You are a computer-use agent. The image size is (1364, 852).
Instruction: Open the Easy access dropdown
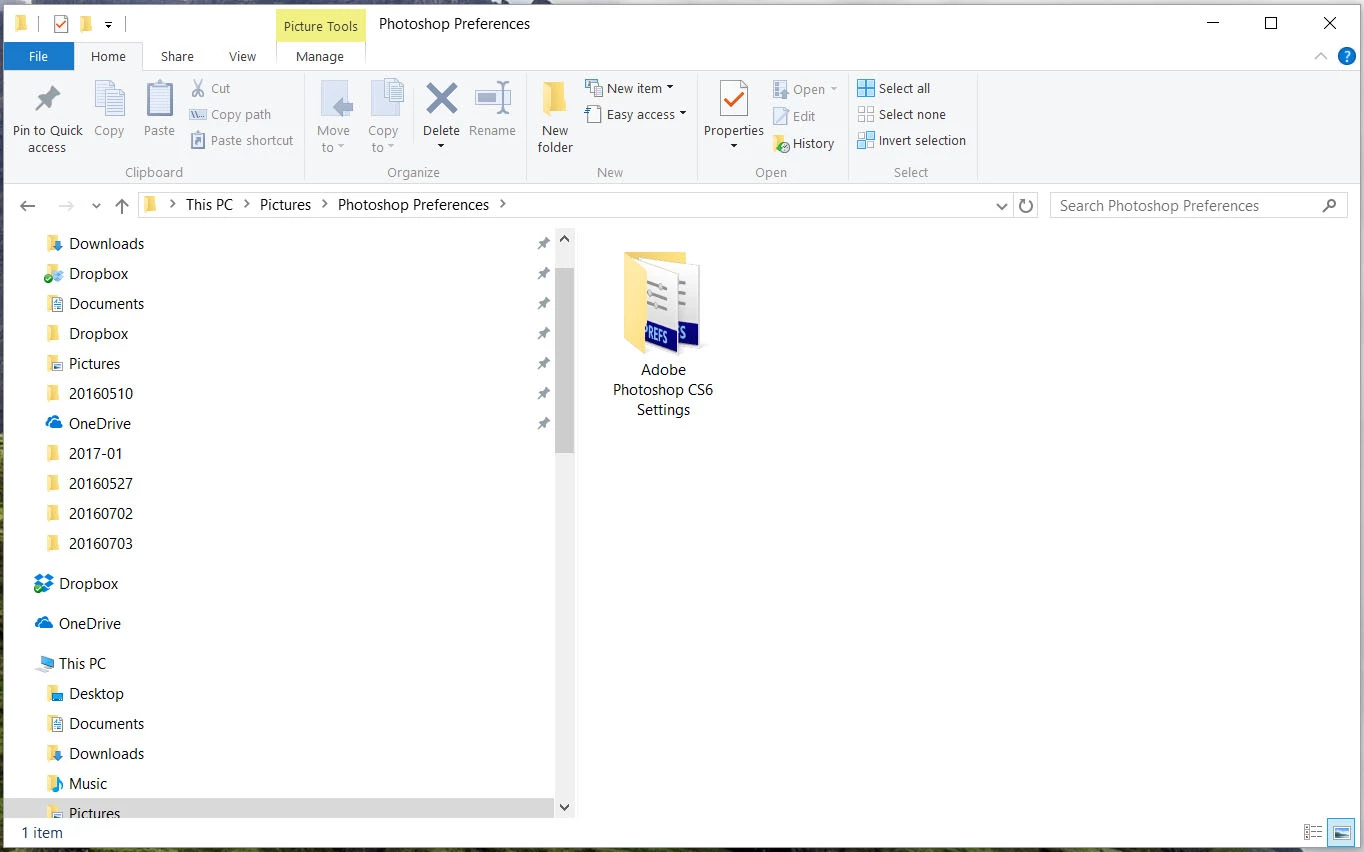[636, 114]
